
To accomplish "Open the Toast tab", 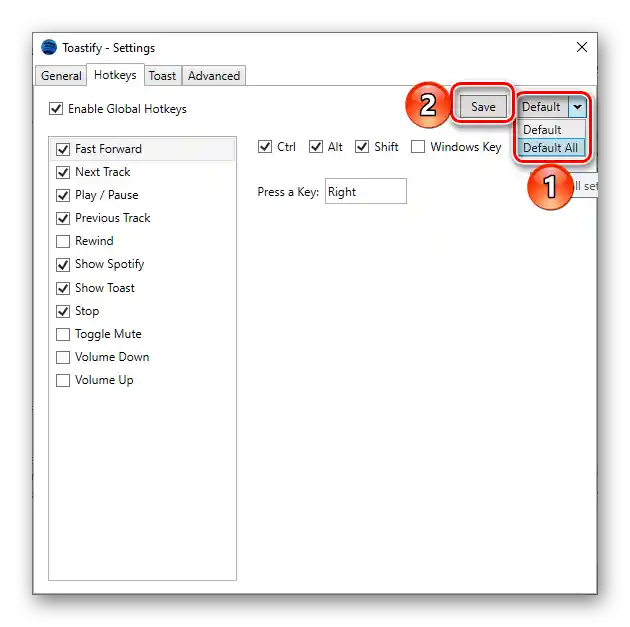I will click(162, 76).
